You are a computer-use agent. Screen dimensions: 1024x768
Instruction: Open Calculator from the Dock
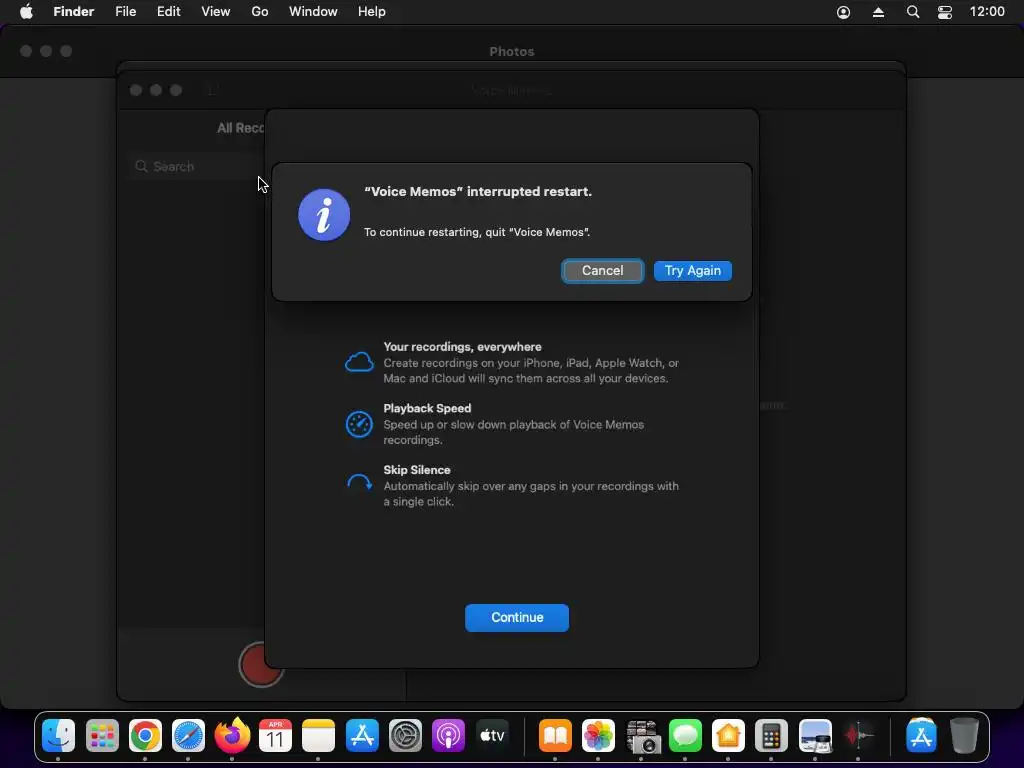(x=771, y=736)
